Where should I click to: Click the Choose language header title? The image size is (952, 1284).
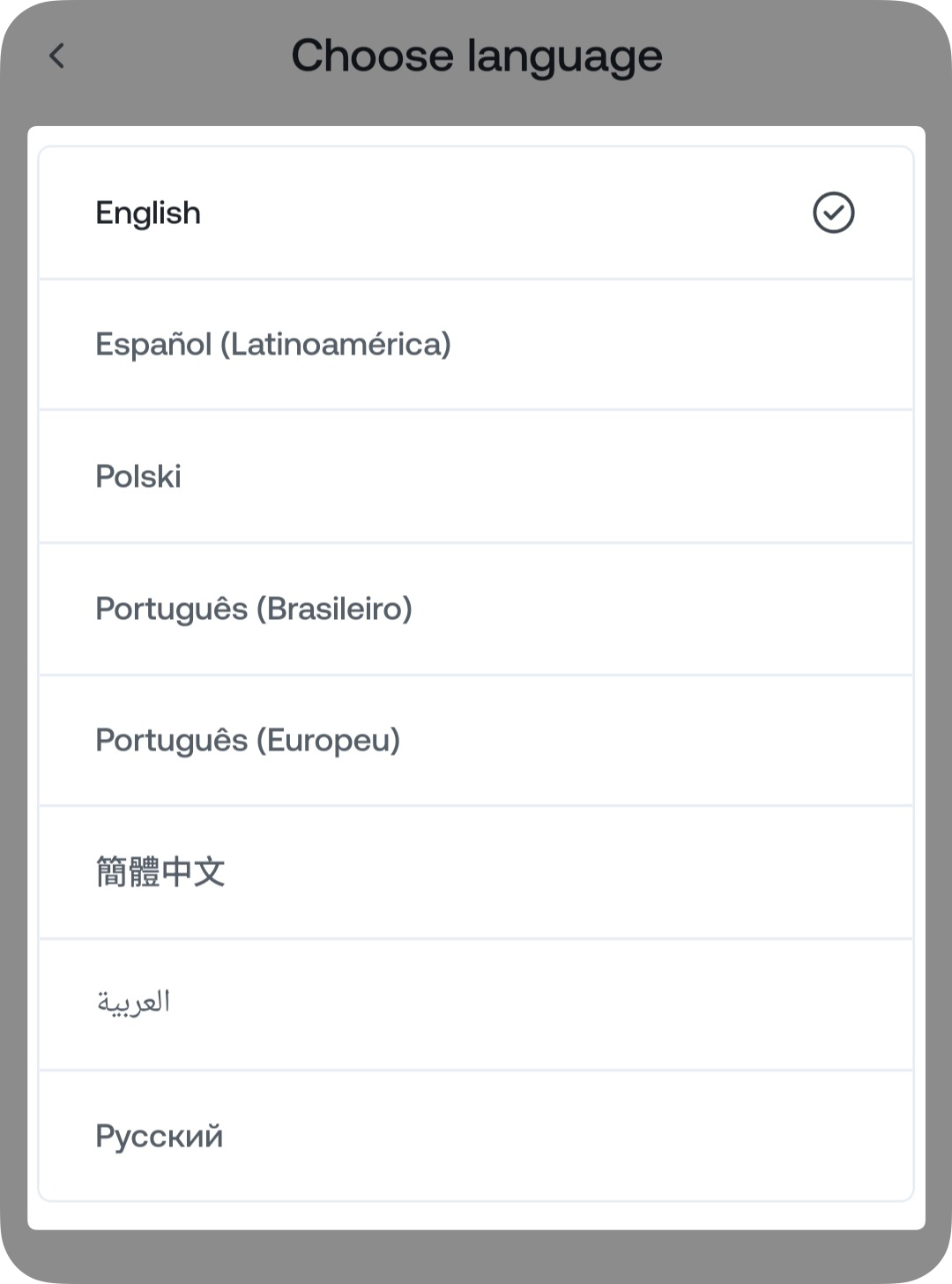(476, 56)
